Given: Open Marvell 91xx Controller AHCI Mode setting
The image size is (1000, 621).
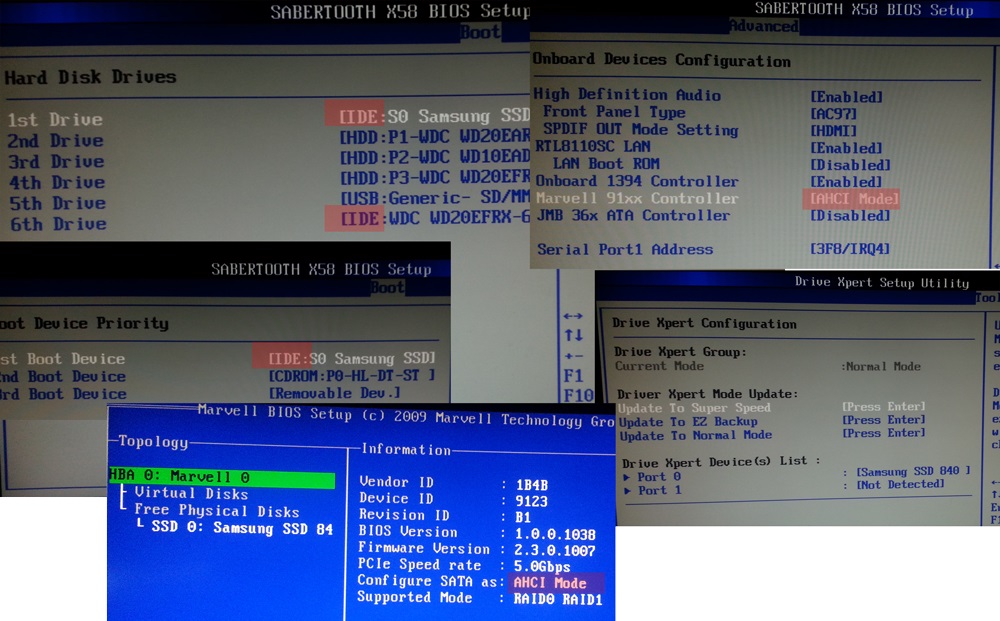Looking at the screenshot, I should pos(852,198).
